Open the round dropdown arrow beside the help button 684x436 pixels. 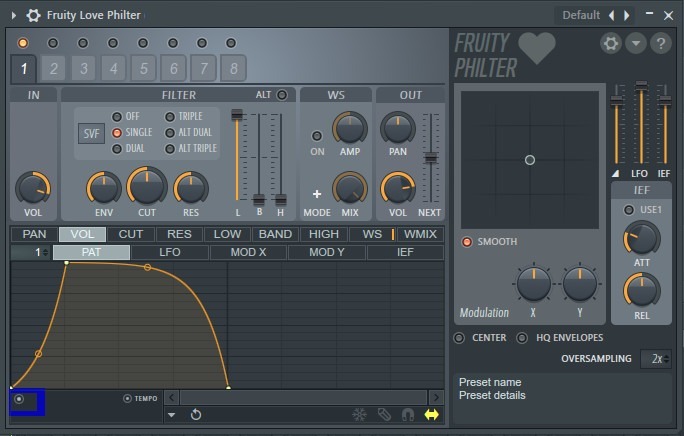coord(636,44)
